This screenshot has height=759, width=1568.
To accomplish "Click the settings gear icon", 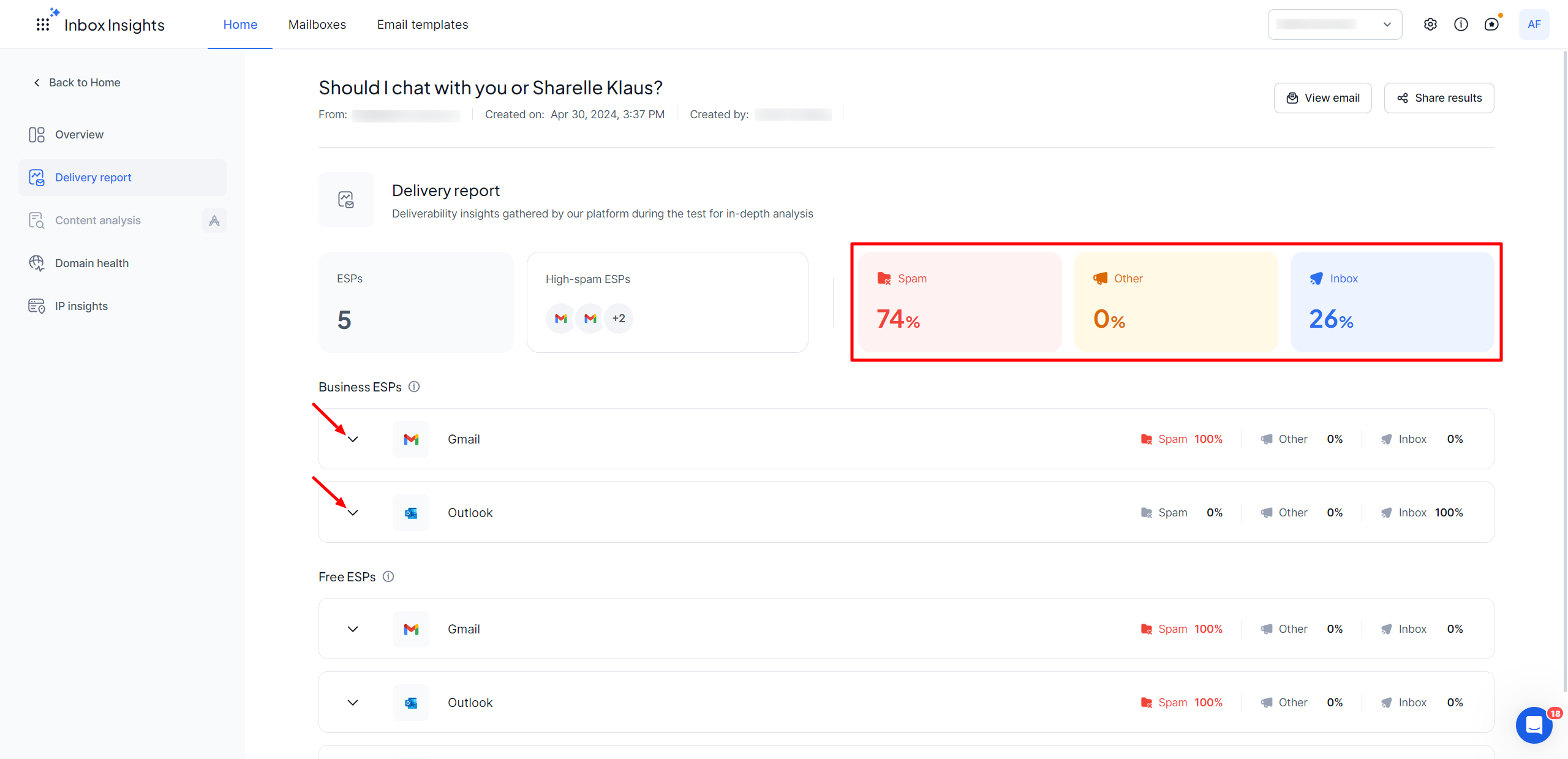I will click(x=1430, y=25).
